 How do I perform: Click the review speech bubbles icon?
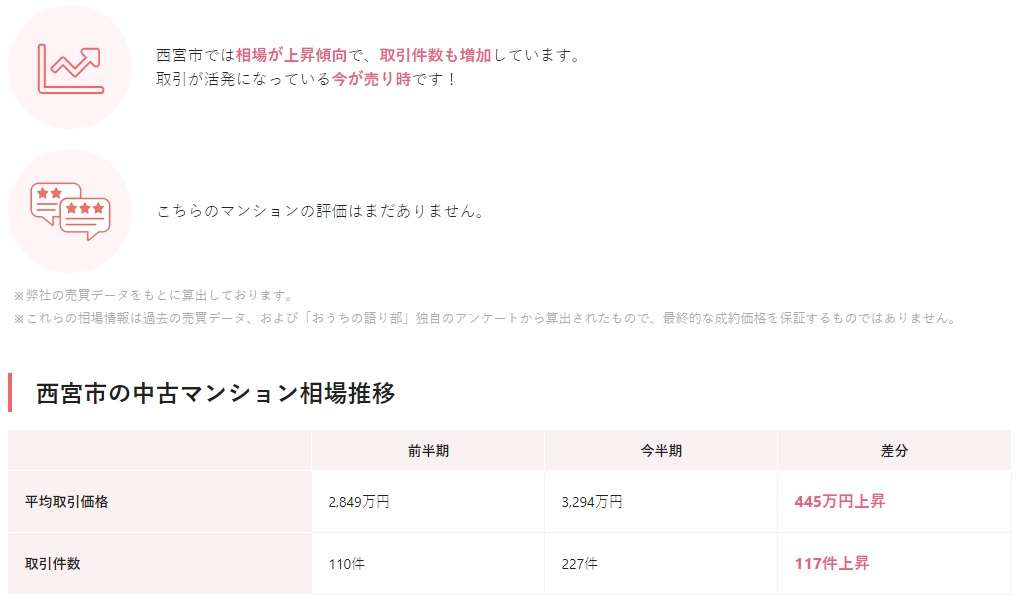(70, 212)
